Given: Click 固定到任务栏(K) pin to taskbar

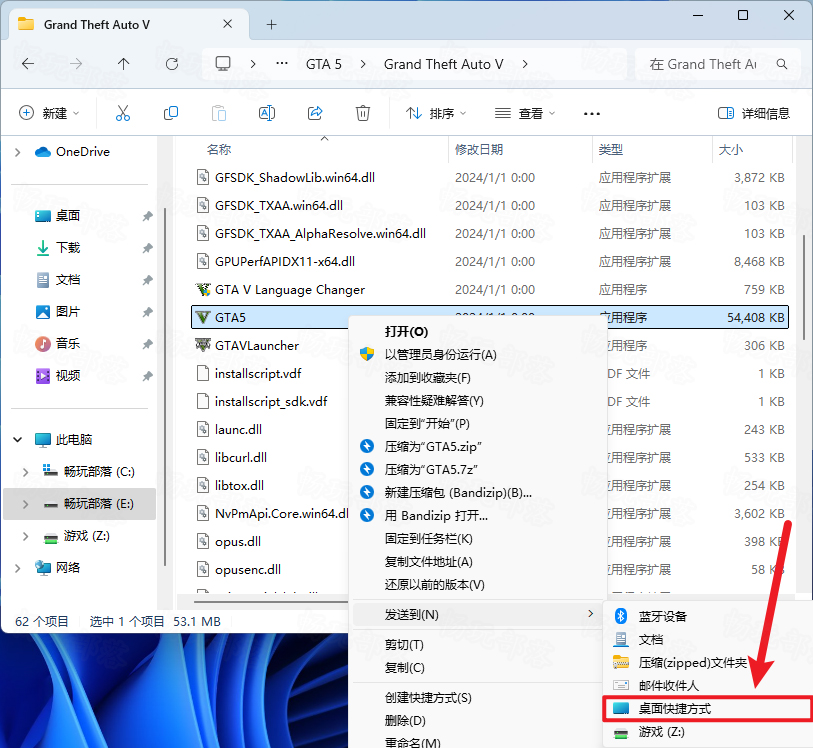Looking at the screenshot, I should [x=428, y=539].
